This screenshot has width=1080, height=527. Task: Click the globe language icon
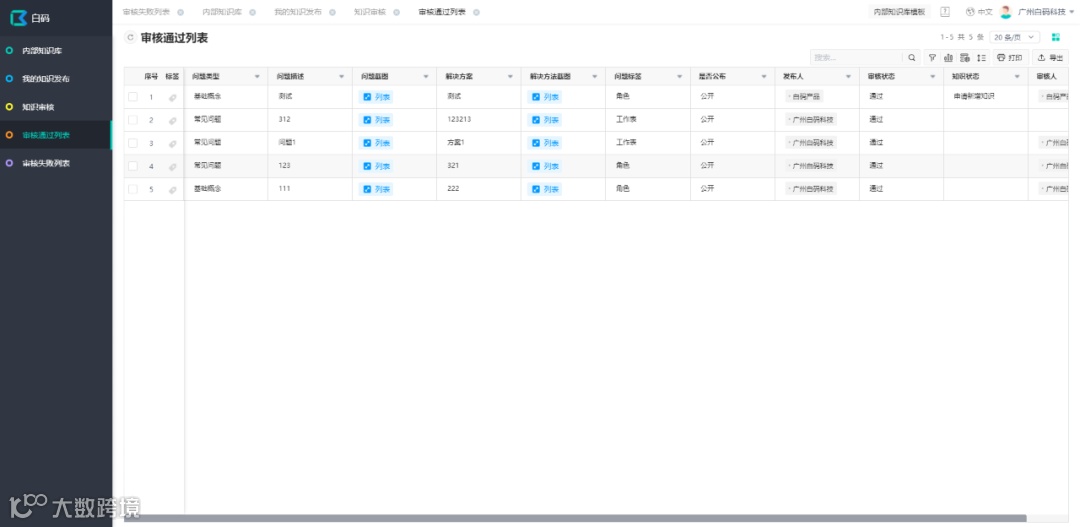tap(970, 12)
